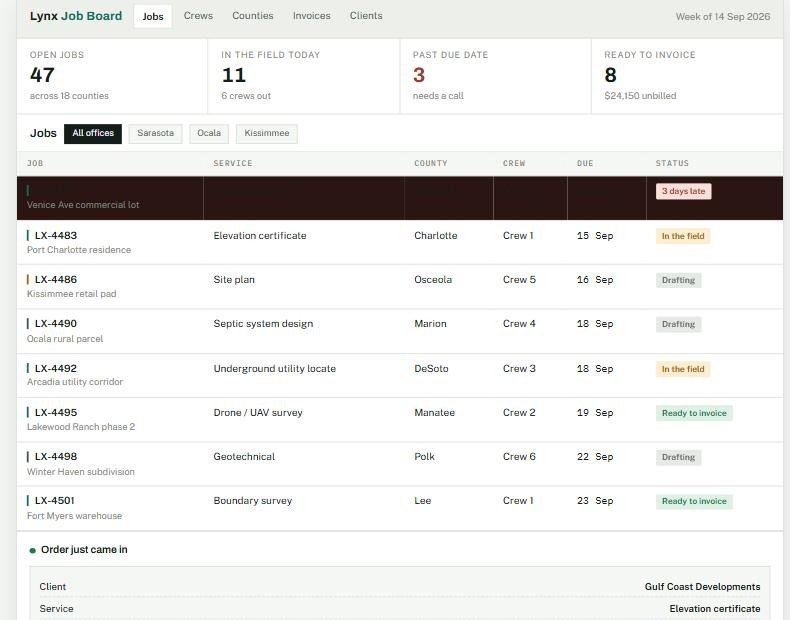The width and height of the screenshot is (790, 620).
Task: Click the Open Jobs 47 card
Action: click(x=112, y=76)
